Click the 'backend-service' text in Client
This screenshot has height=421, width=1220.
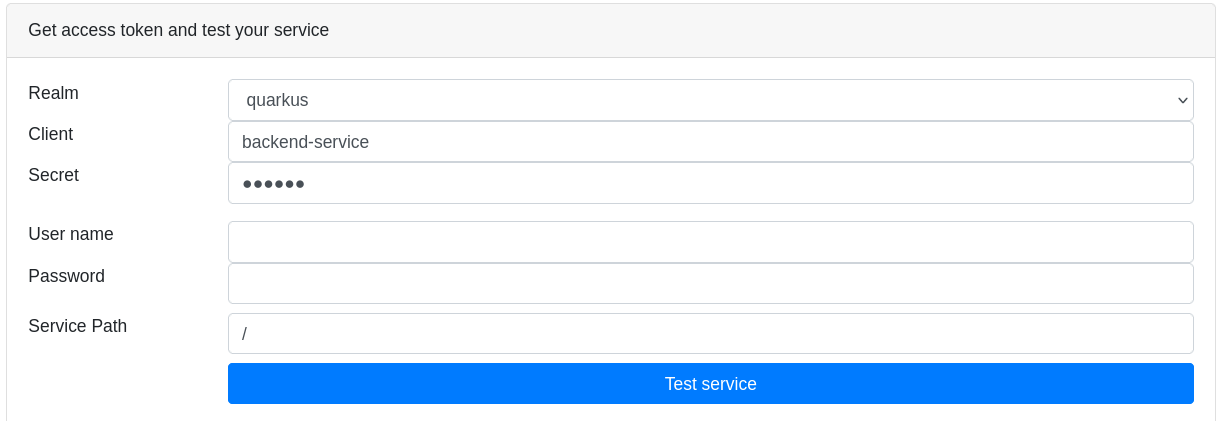[305, 142]
